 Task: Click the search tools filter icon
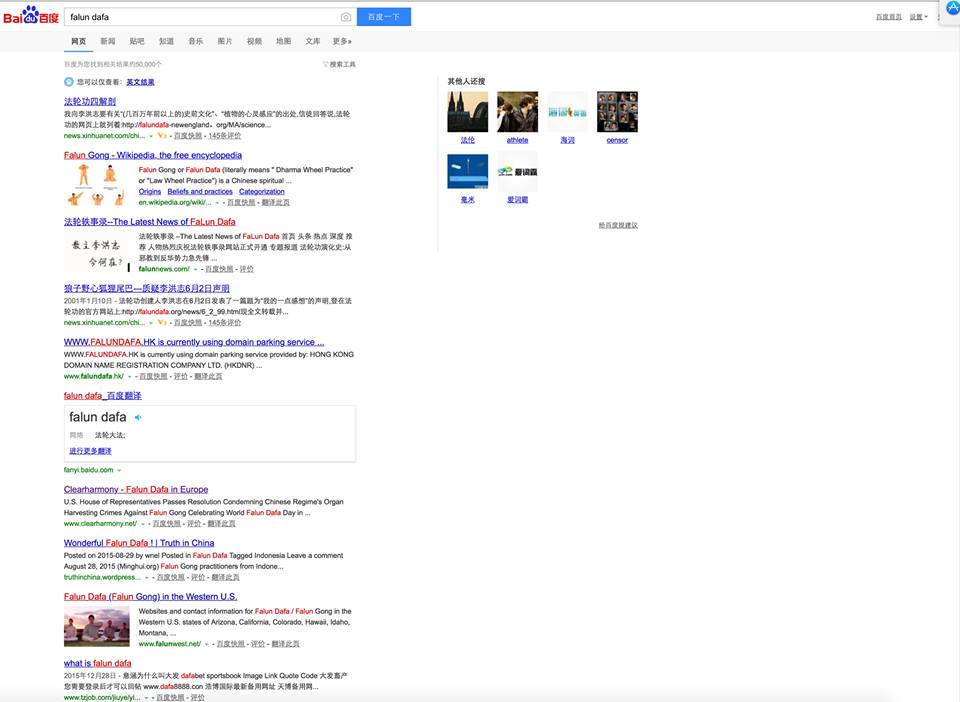click(x=326, y=64)
